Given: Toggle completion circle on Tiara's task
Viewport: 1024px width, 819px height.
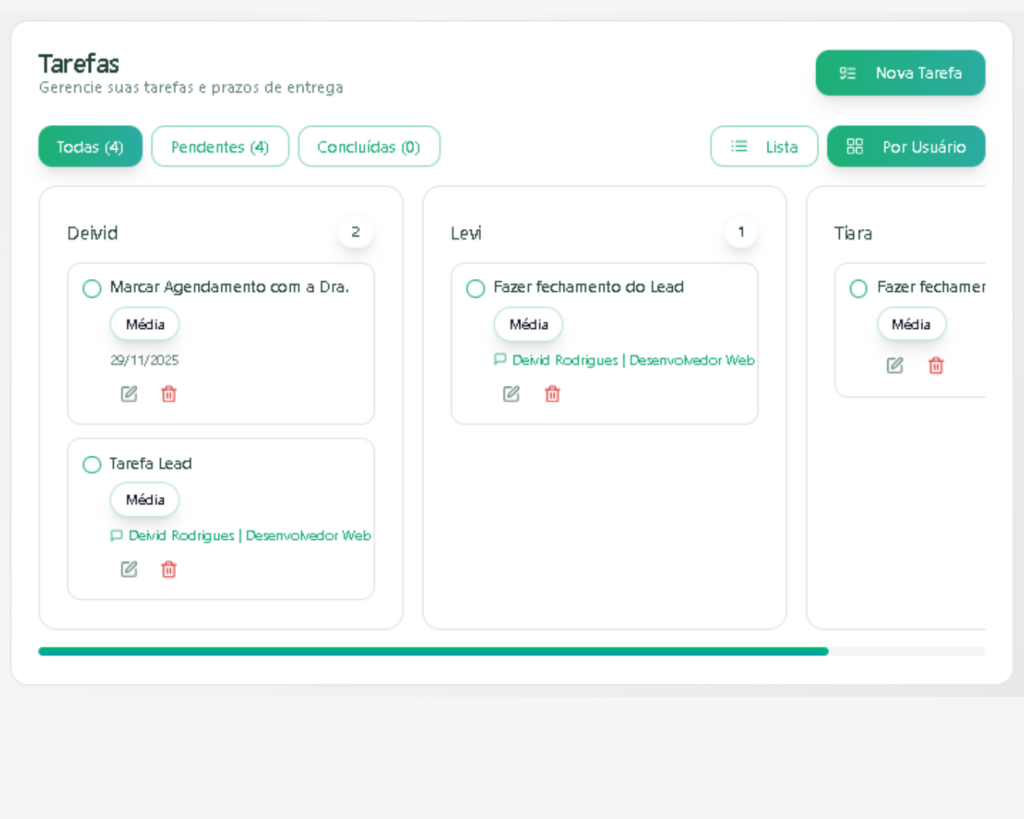Looking at the screenshot, I should (x=858, y=289).
